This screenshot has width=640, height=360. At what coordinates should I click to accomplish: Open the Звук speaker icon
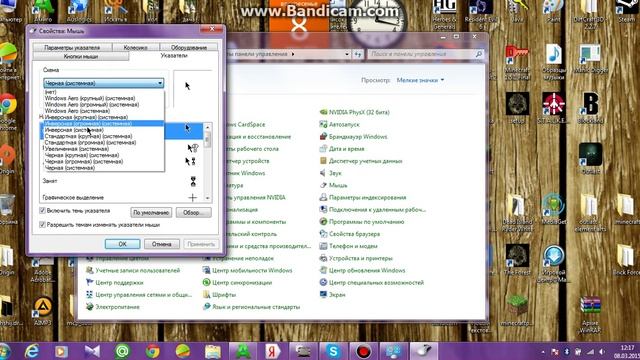[x=323, y=173]
